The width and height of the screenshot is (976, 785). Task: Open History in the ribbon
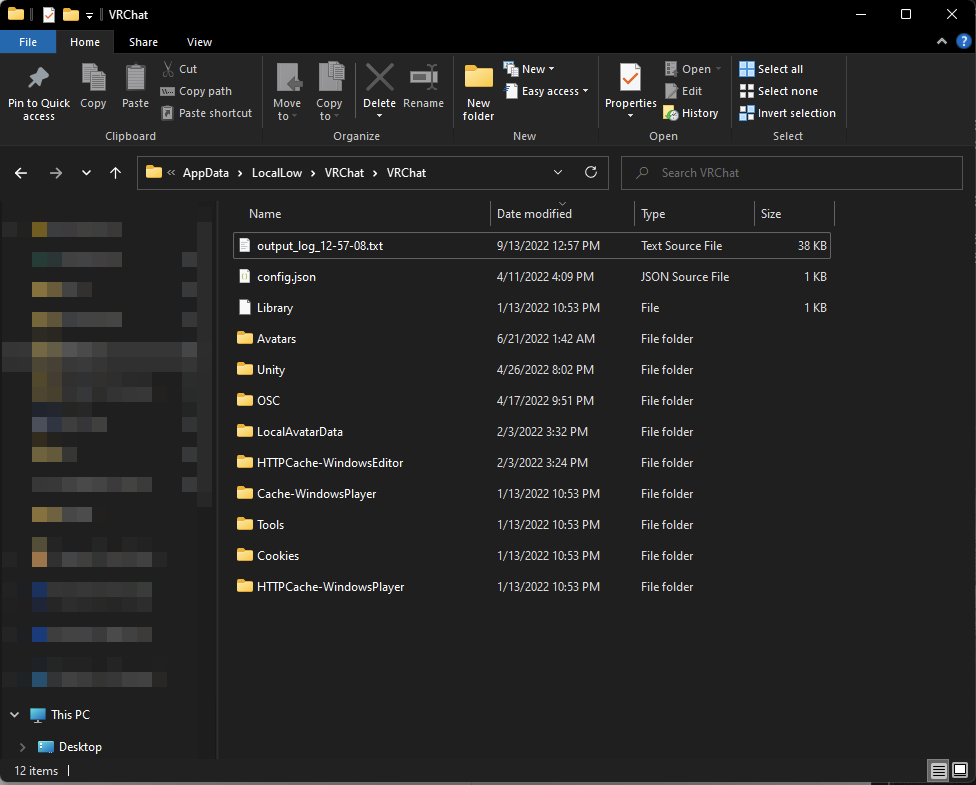(691, 113)
